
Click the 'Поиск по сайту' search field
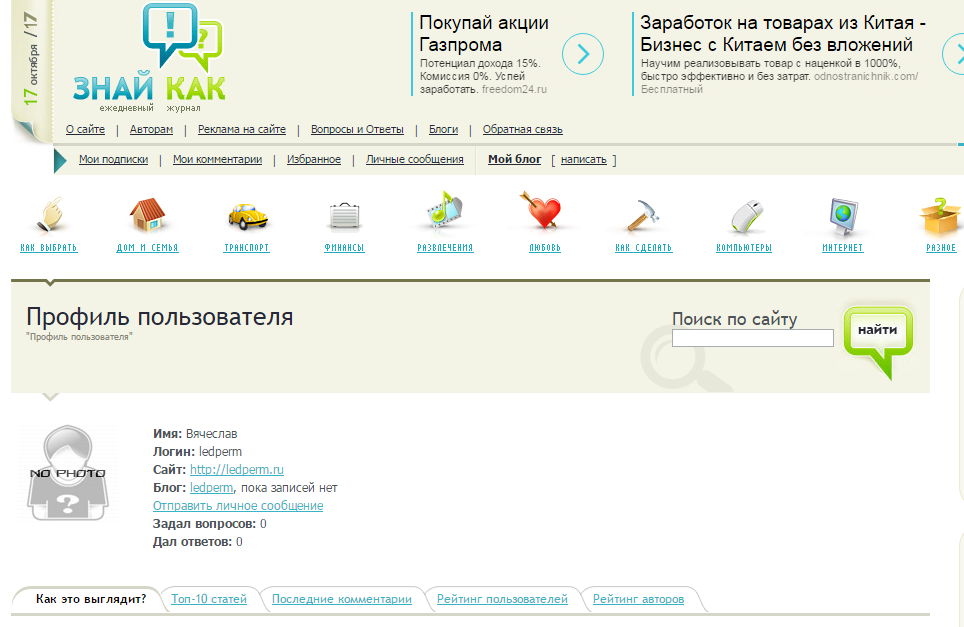pos(752,339)
